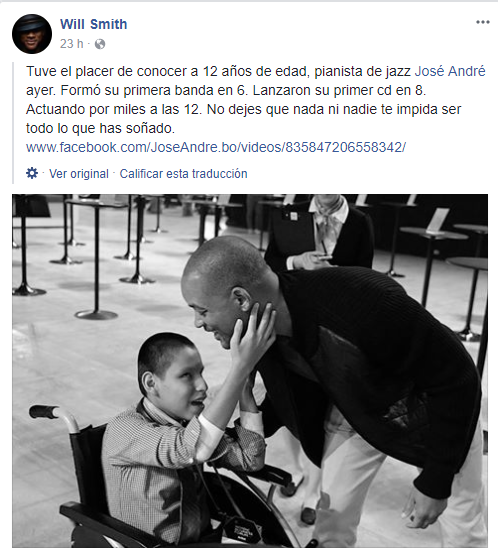Click the tag hanging from the wheelchair

241,530
